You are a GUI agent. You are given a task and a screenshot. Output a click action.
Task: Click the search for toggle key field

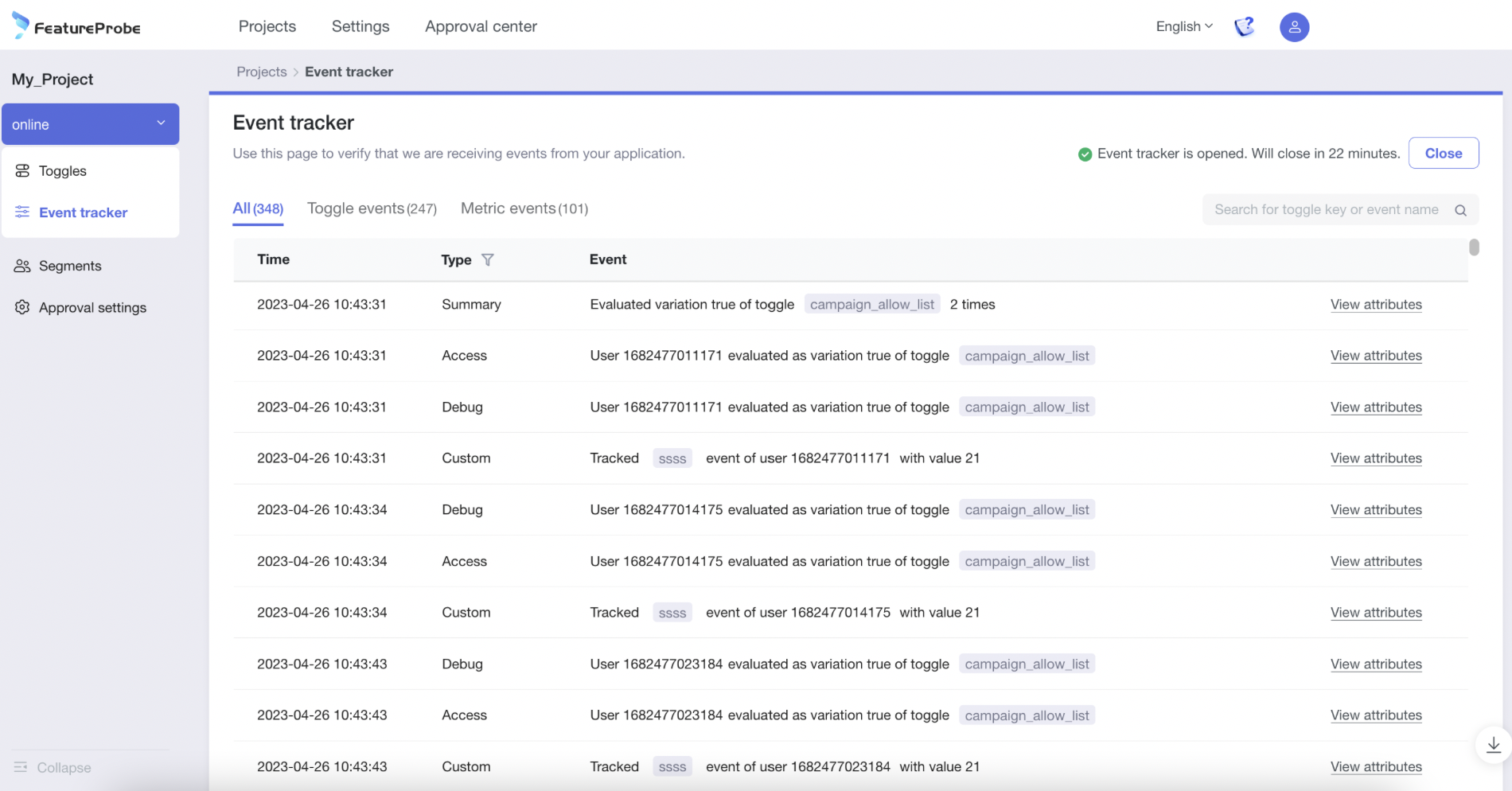point(1340,209)
